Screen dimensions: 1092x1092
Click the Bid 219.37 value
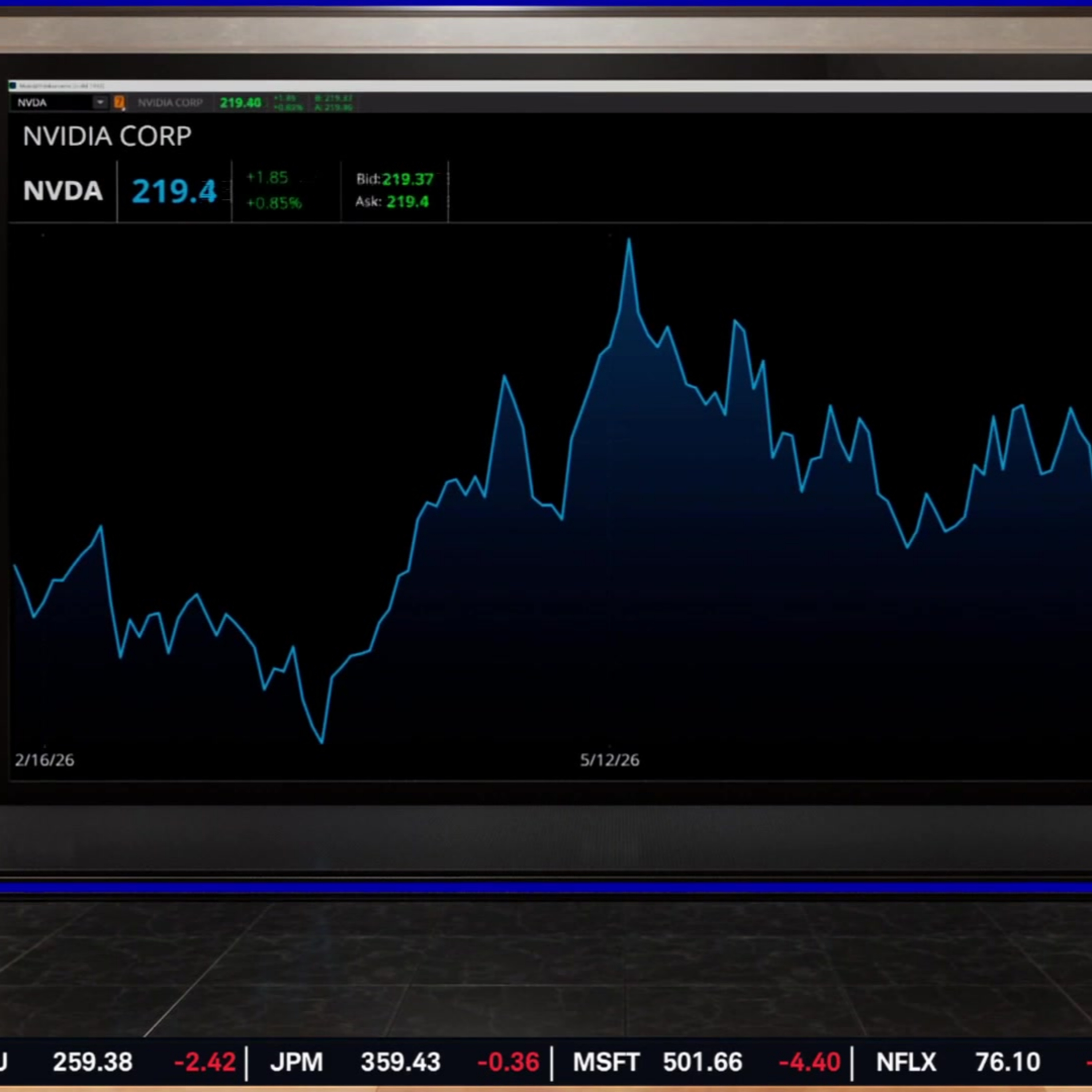click(408, 179)
